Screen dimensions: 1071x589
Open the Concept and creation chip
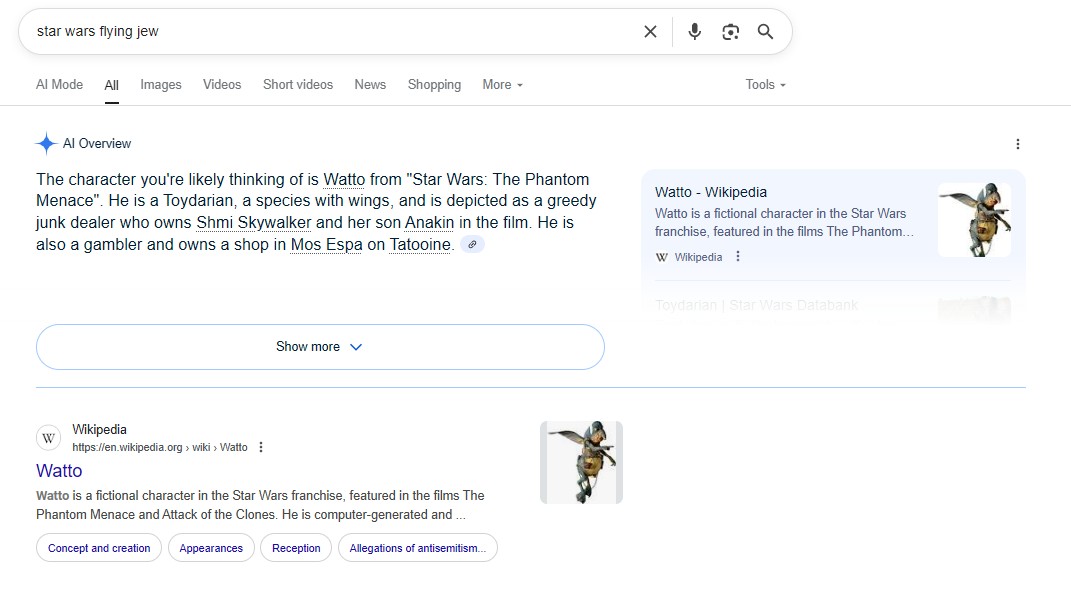[99, 548]
